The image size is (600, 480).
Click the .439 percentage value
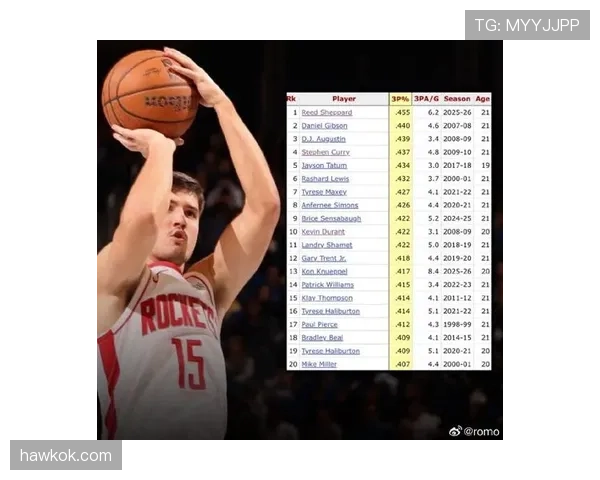403,139
